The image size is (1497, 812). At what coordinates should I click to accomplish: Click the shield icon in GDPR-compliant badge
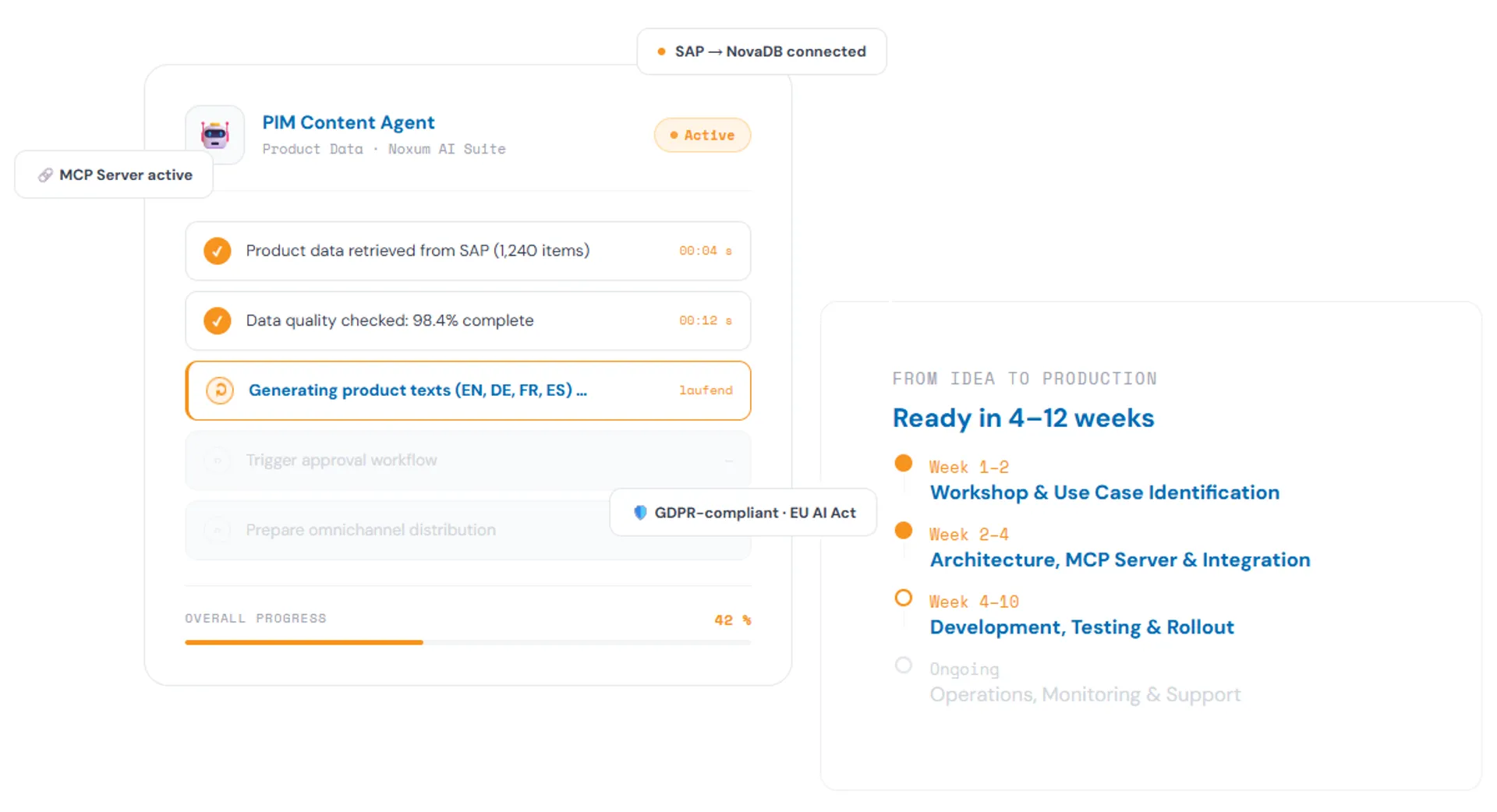(640, 513)
